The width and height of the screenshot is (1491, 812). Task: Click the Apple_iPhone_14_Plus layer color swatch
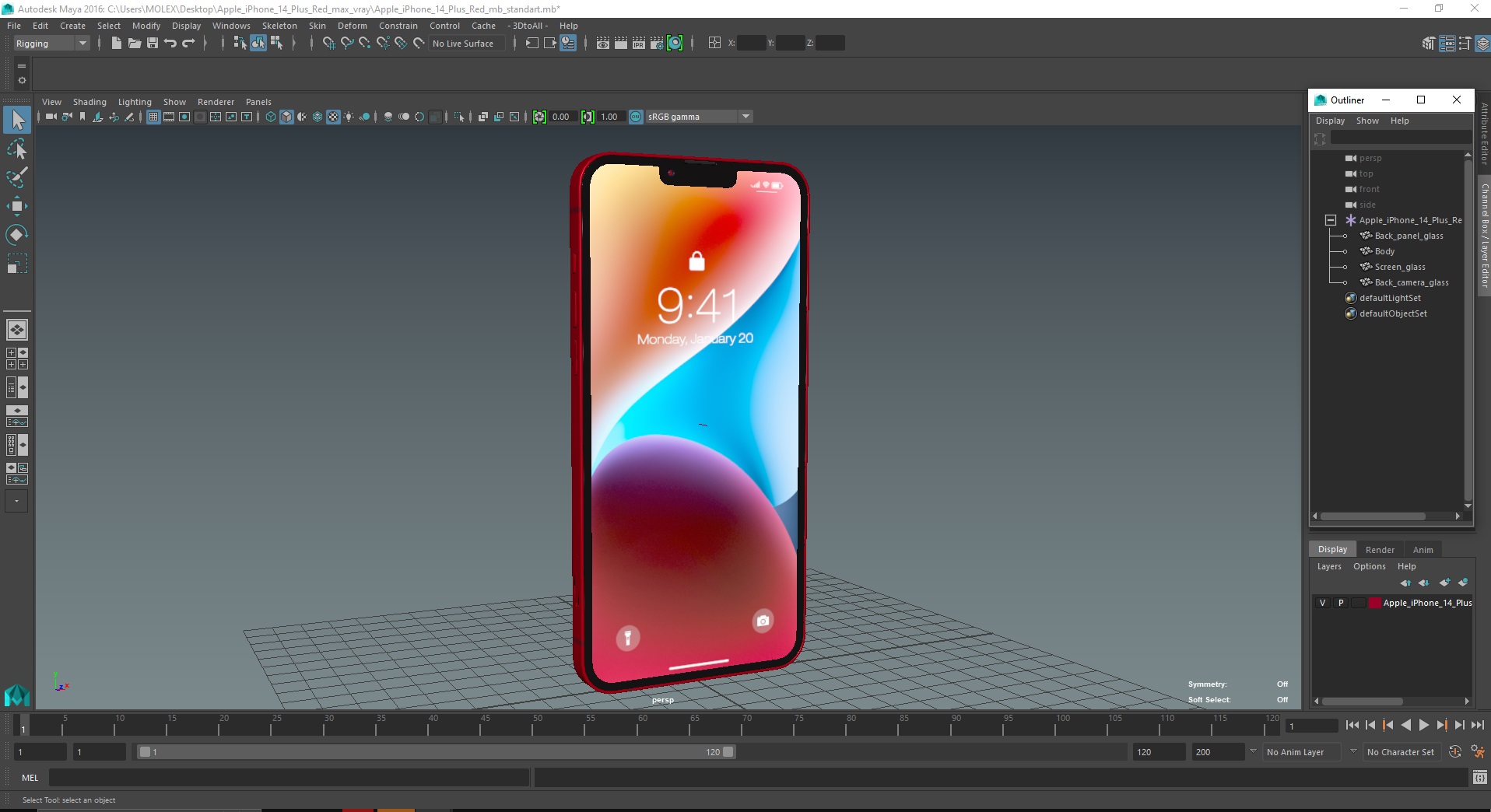pos(1374,603)
